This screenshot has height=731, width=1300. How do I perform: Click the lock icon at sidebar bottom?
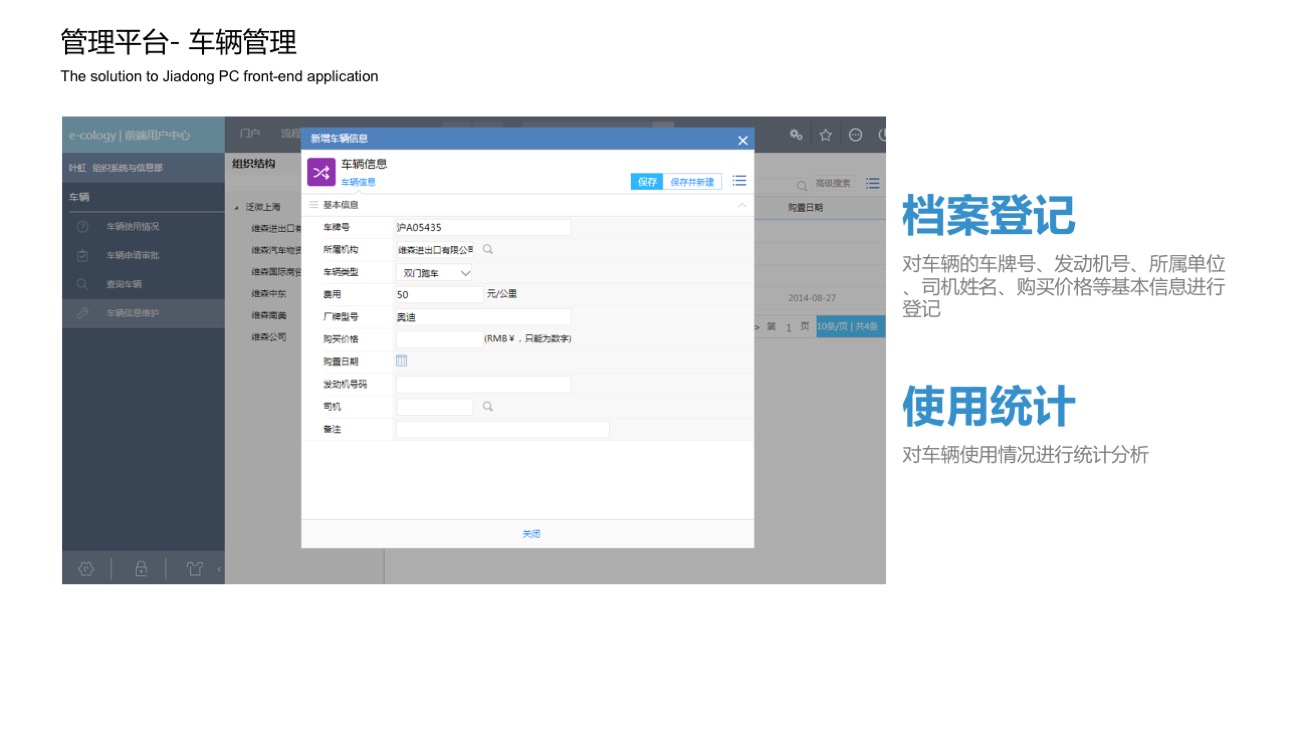pos(141,569)
